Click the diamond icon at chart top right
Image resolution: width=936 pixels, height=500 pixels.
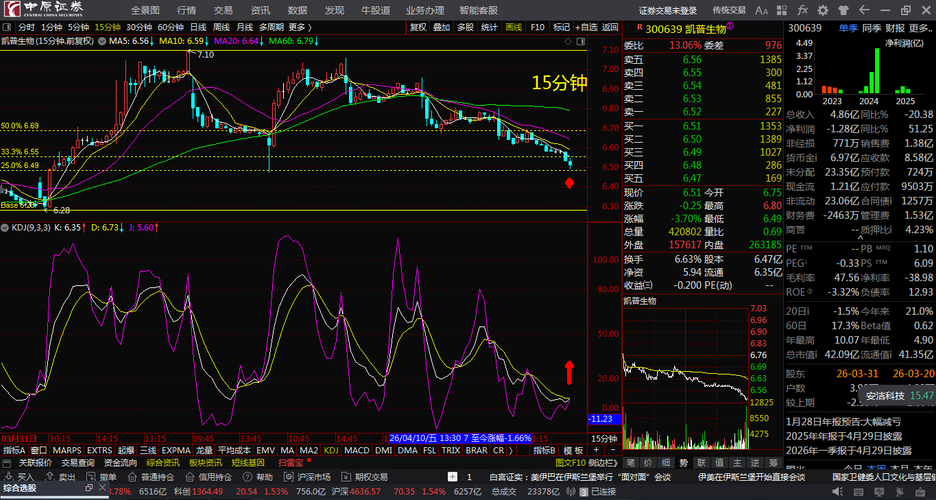point(568,41)
